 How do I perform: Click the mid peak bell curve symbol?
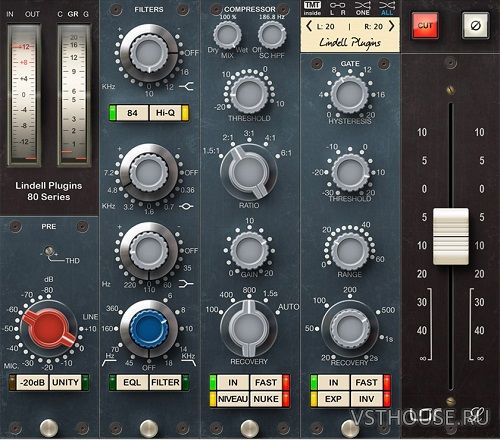coord(186,206)
